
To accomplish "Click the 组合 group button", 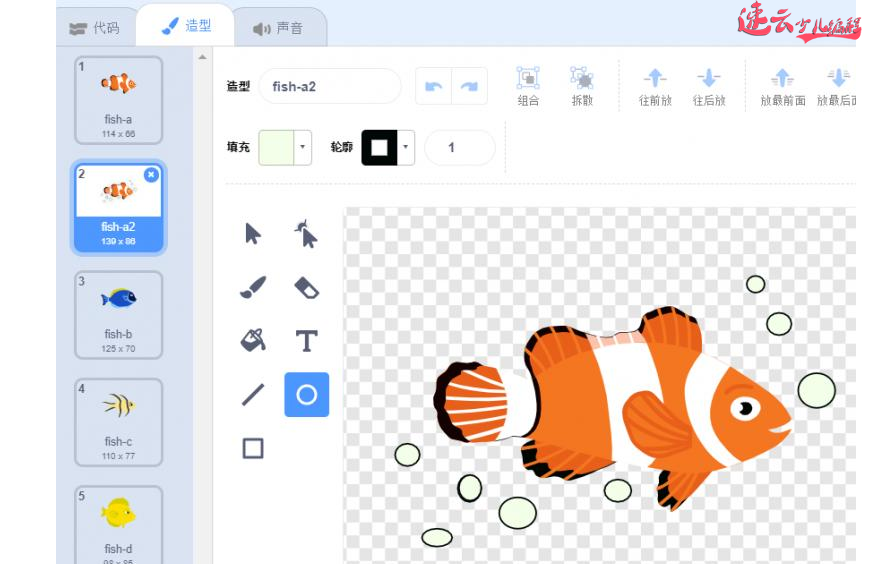I will [528, 86].
